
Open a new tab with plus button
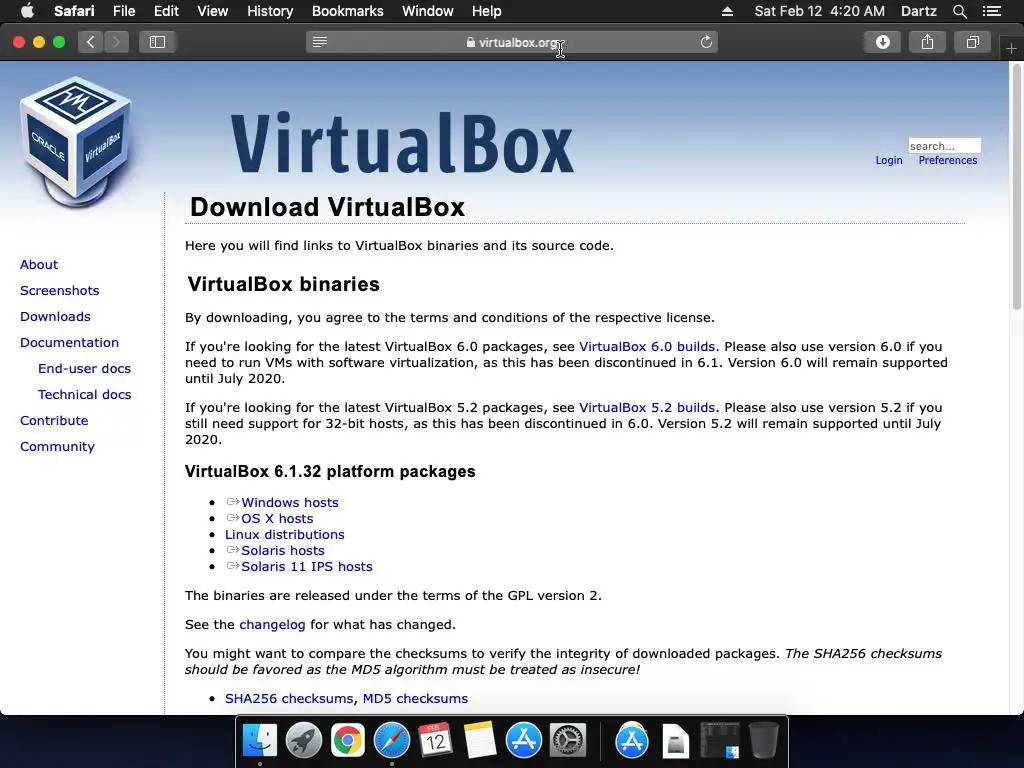1011,48
